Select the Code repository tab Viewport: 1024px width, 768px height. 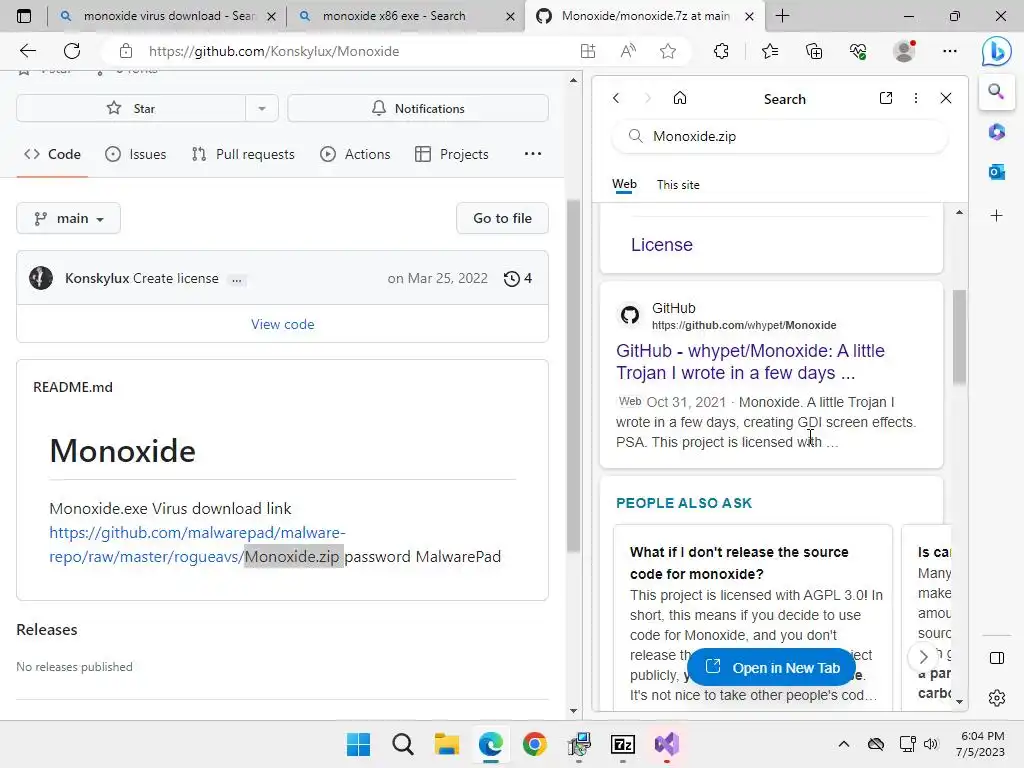[52, 154]
